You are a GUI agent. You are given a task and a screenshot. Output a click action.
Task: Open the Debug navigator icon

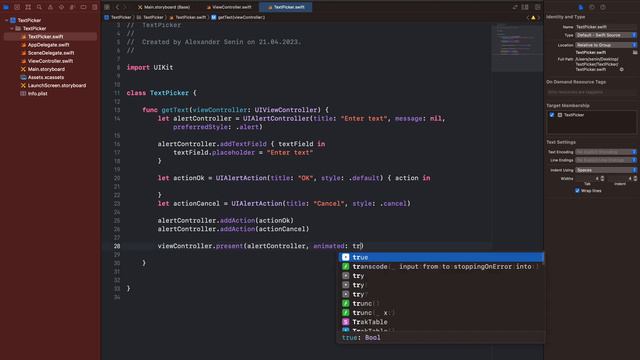[72, 7]
